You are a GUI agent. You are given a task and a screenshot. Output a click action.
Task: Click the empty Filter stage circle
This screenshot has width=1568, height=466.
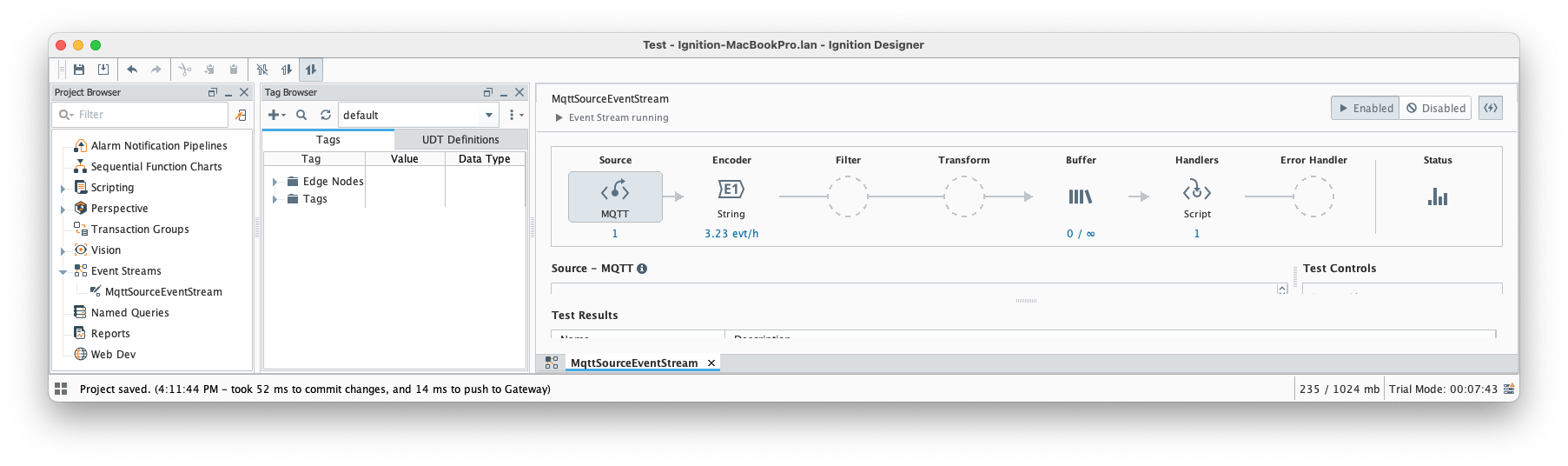pyautogui.click(x=848, y=196)
